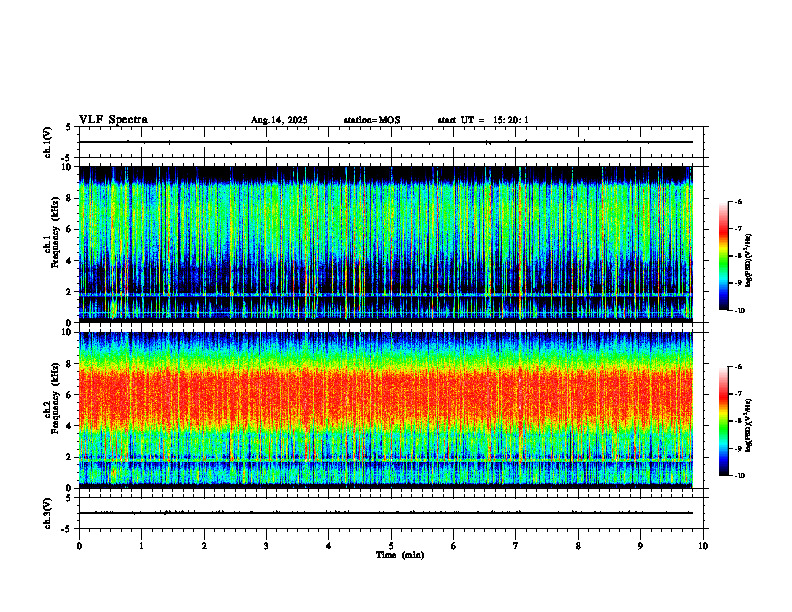Click the ch.2 frequency tick "6"
Screen dimensions: 792x612
pos(69,395)
